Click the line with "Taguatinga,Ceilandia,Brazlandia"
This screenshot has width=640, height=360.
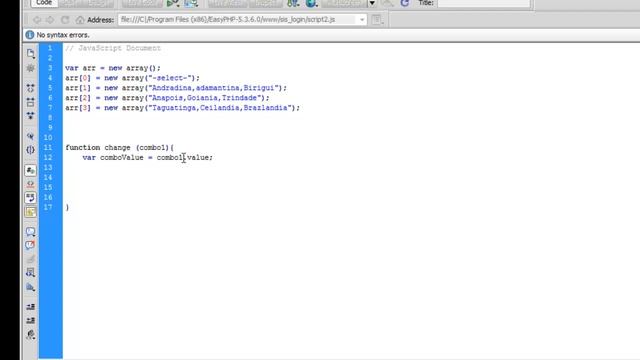pos(182,108)
